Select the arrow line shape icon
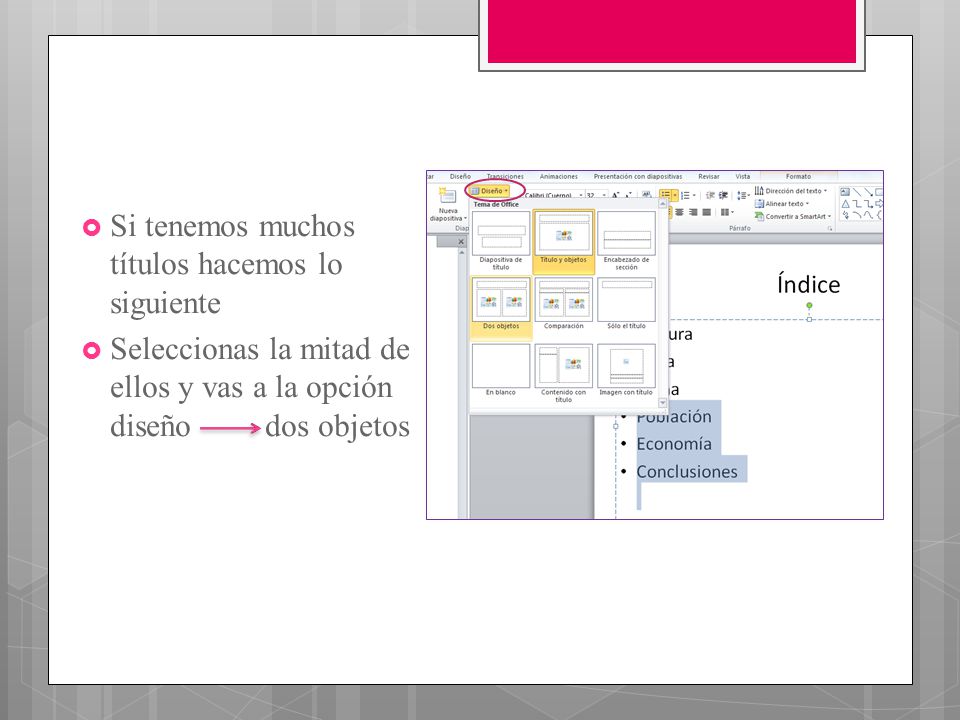 [x=868, y=192]
